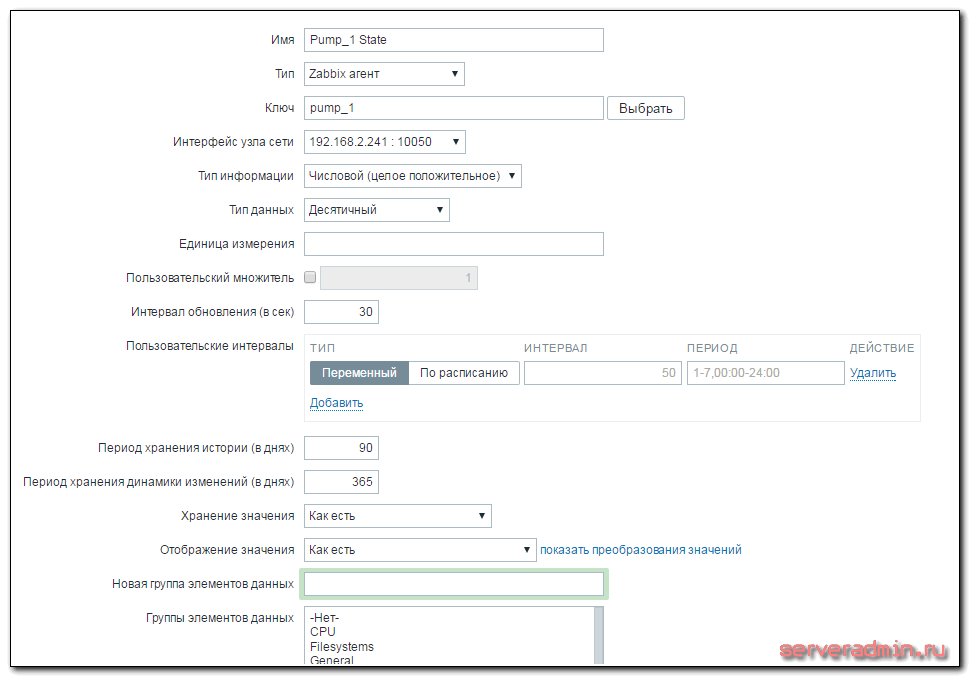Click the Новая группа элементов данных field
Viewport: 971px width, 678px height.
453,584
